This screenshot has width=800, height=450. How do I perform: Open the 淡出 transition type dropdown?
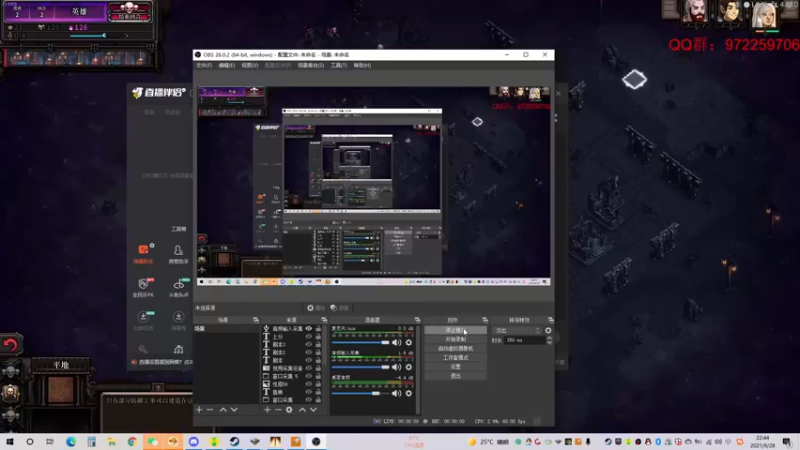[516, 331]
